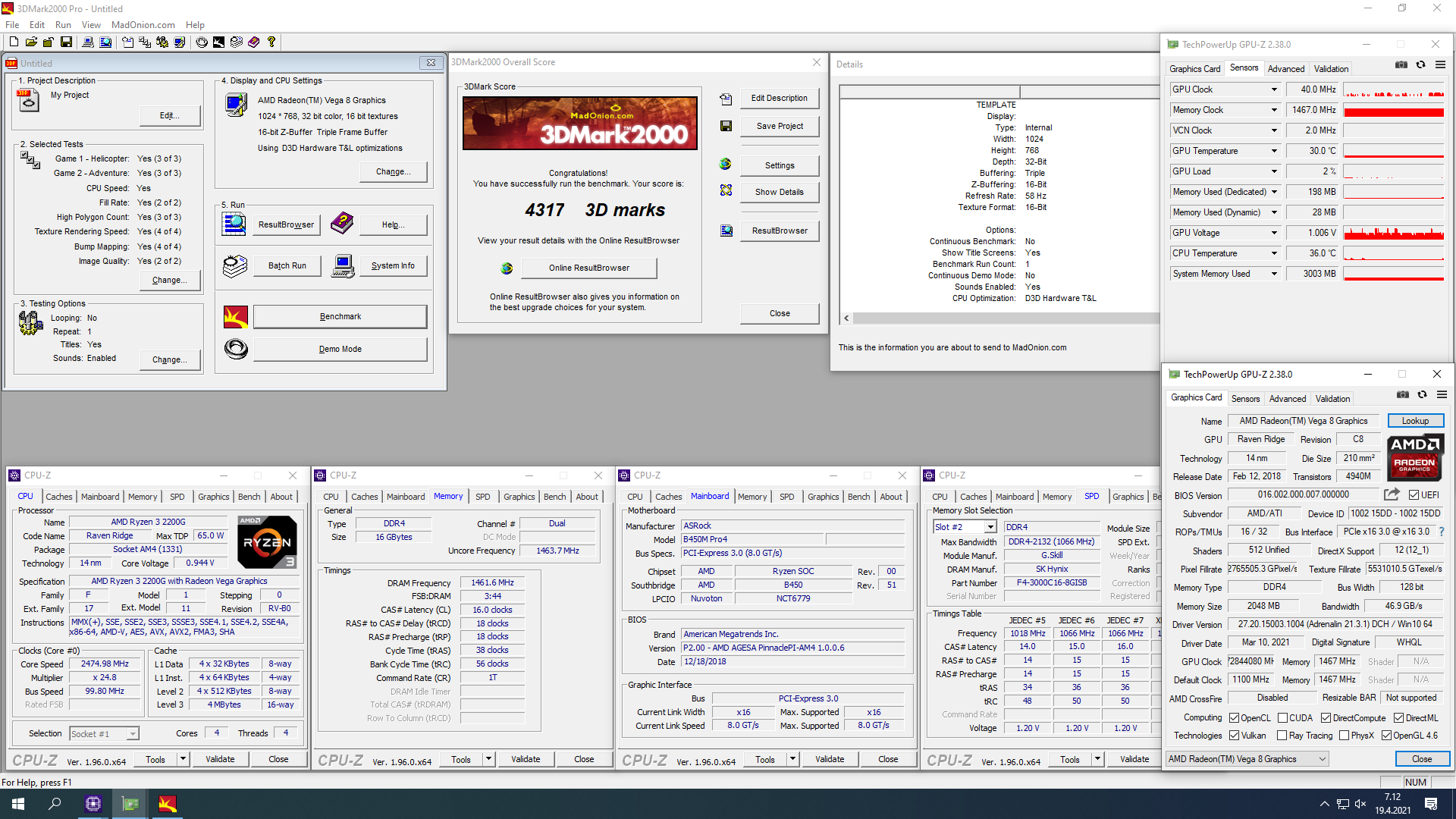
Task: Click the camera icon in GPU-Z Graphics Card window
Action: (1403, 395)
